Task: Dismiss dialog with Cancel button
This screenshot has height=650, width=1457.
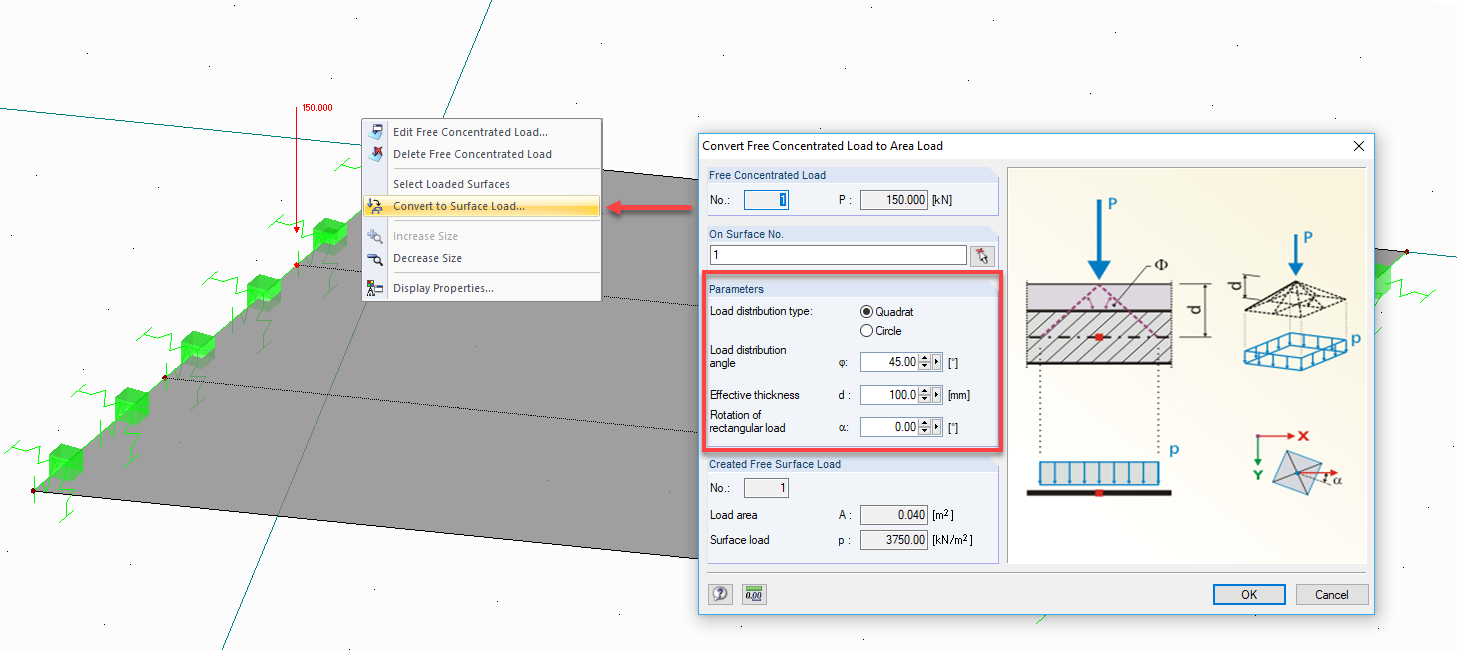Action: pyautogui.click(x=1331, y=594)
